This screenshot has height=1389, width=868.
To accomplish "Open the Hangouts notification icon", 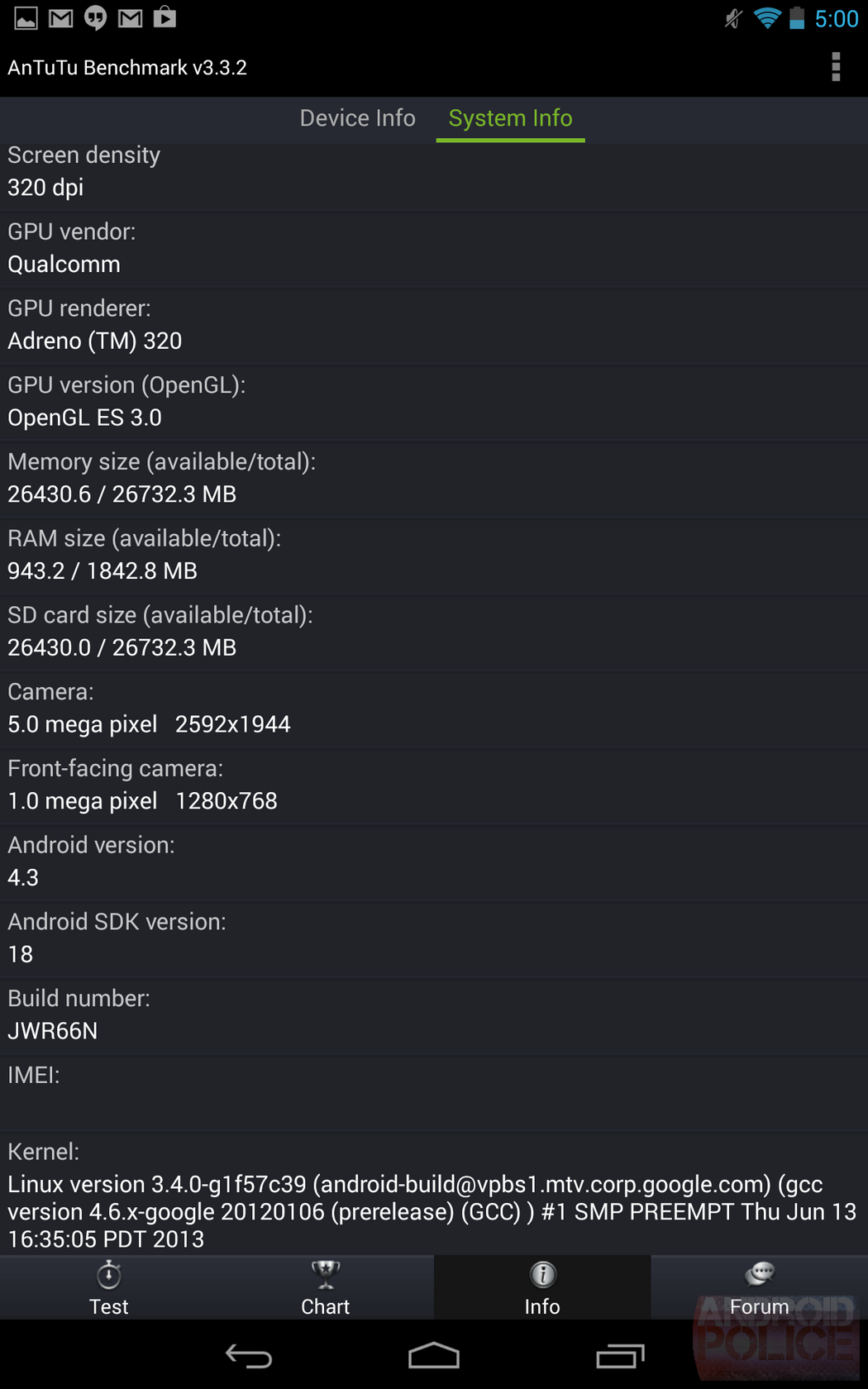I will pos(95,18).
